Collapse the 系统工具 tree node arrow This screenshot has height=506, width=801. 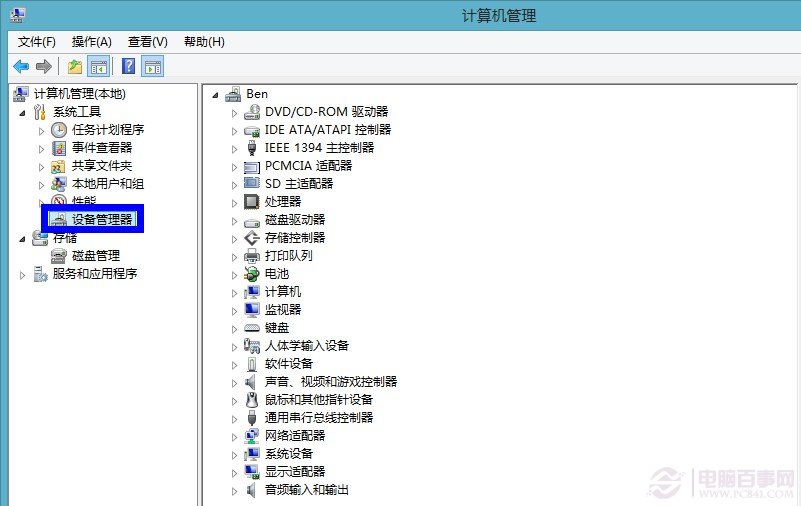click(x=22, y=112)
